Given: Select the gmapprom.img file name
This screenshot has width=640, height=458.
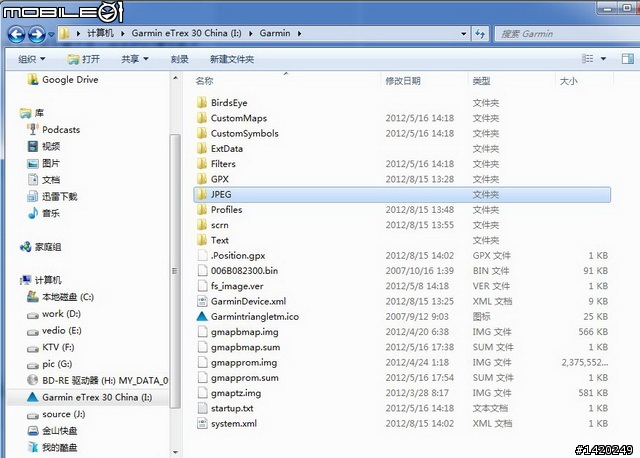Looking at the screenshot, I should (244, 362).
